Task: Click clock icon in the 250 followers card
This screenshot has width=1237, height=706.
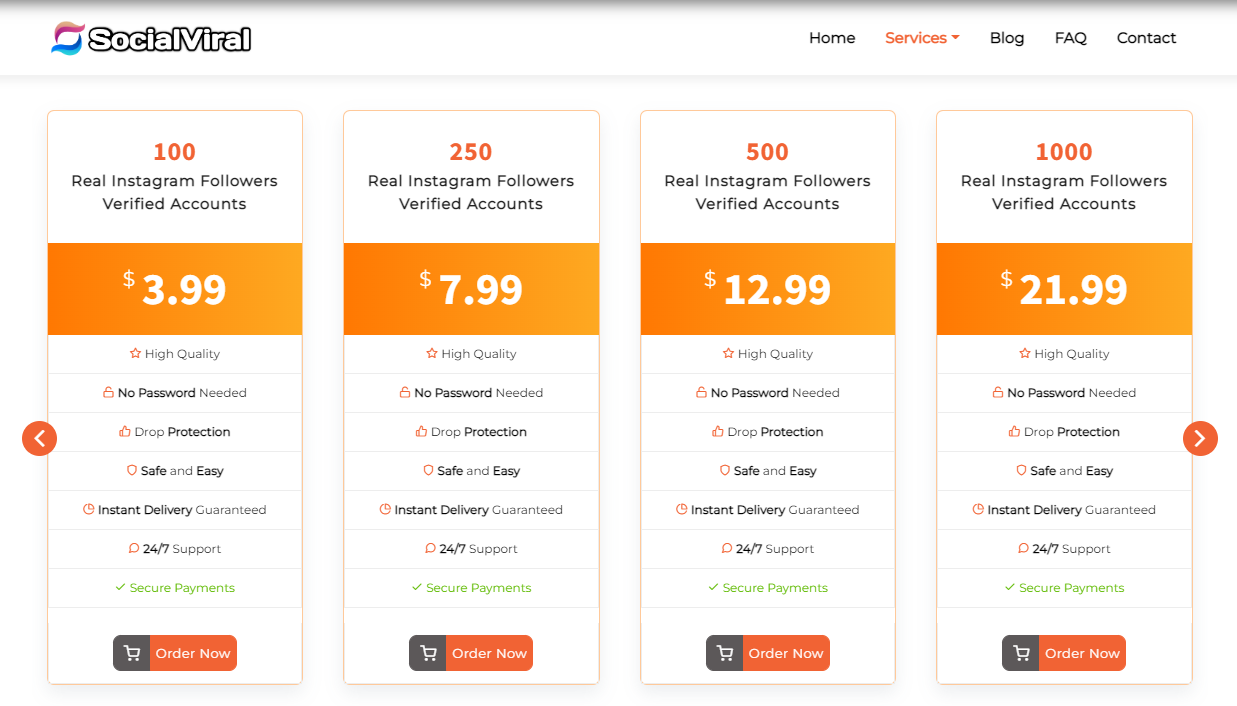Action: coord(385,509)
